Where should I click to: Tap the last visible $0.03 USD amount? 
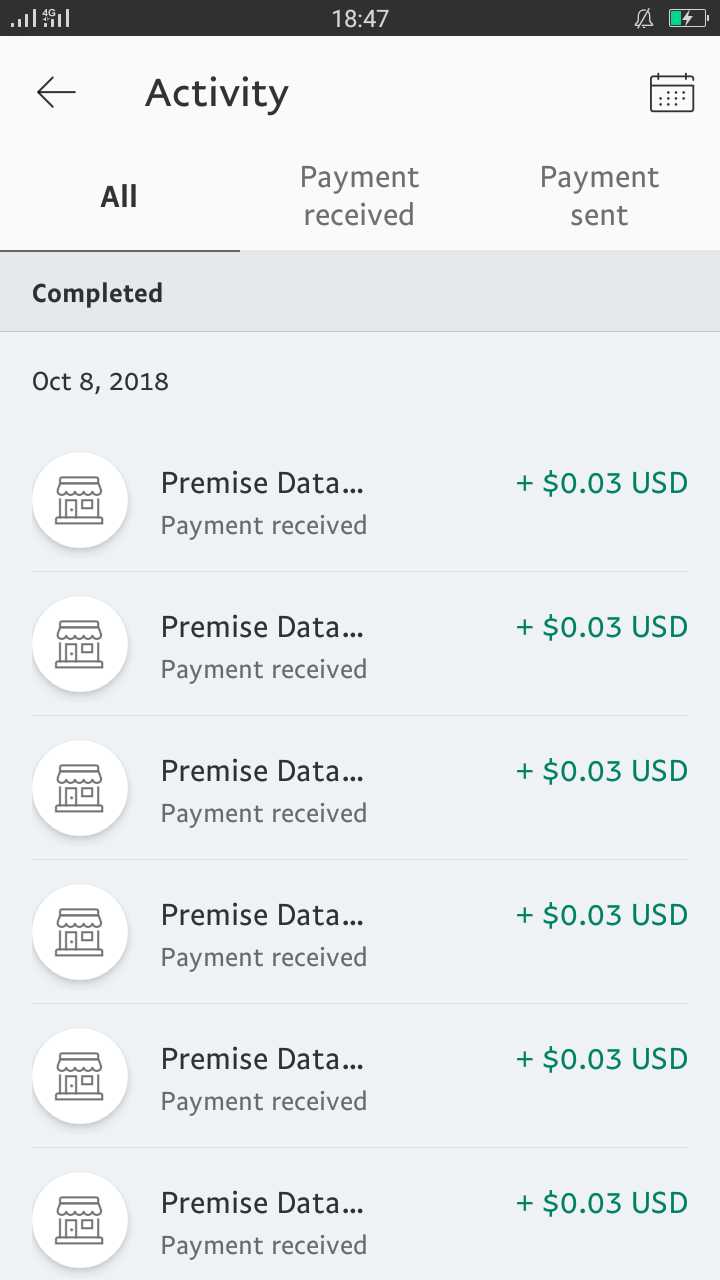[602, 1204]
